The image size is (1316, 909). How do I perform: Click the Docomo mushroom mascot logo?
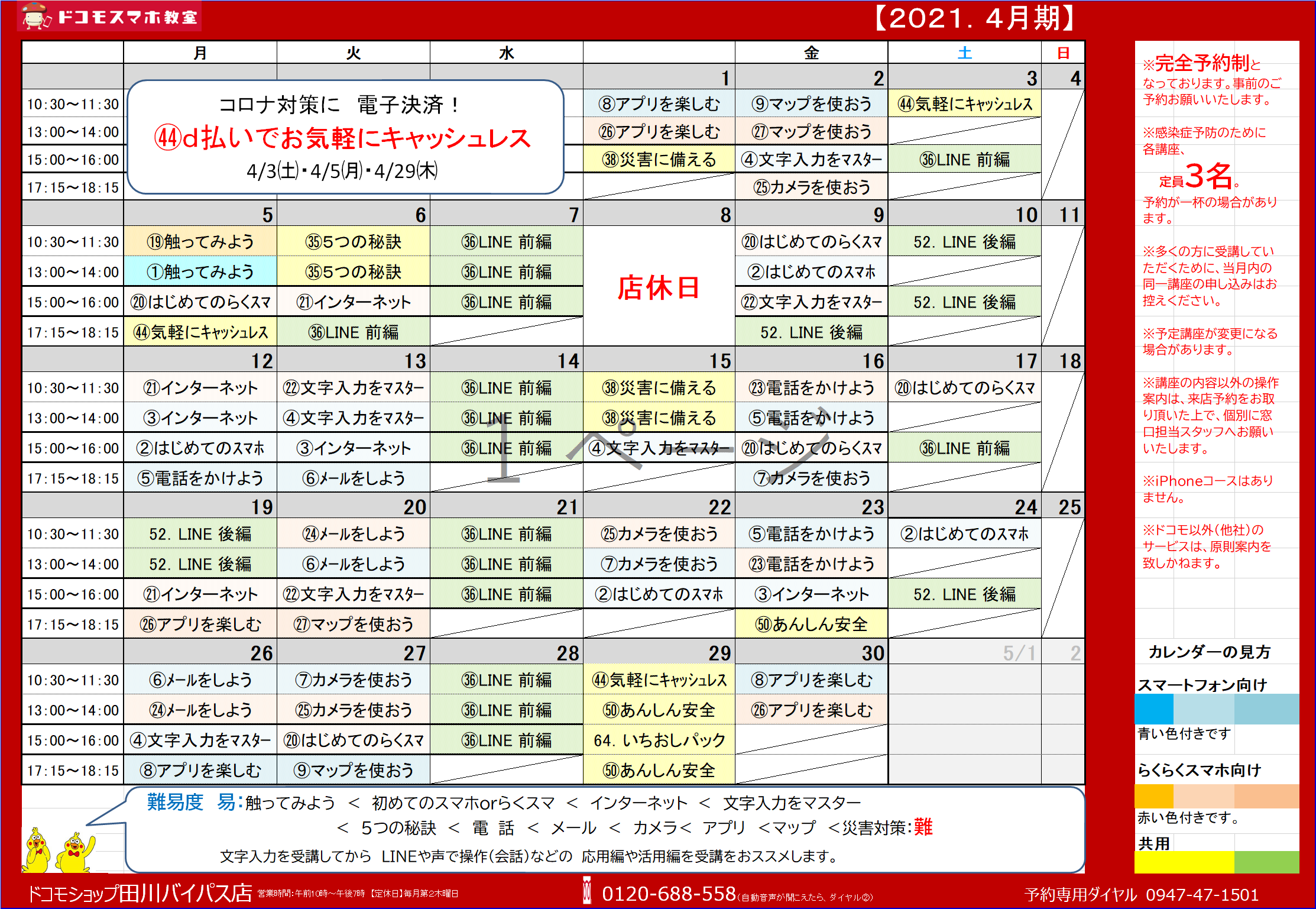coord(34,16)
